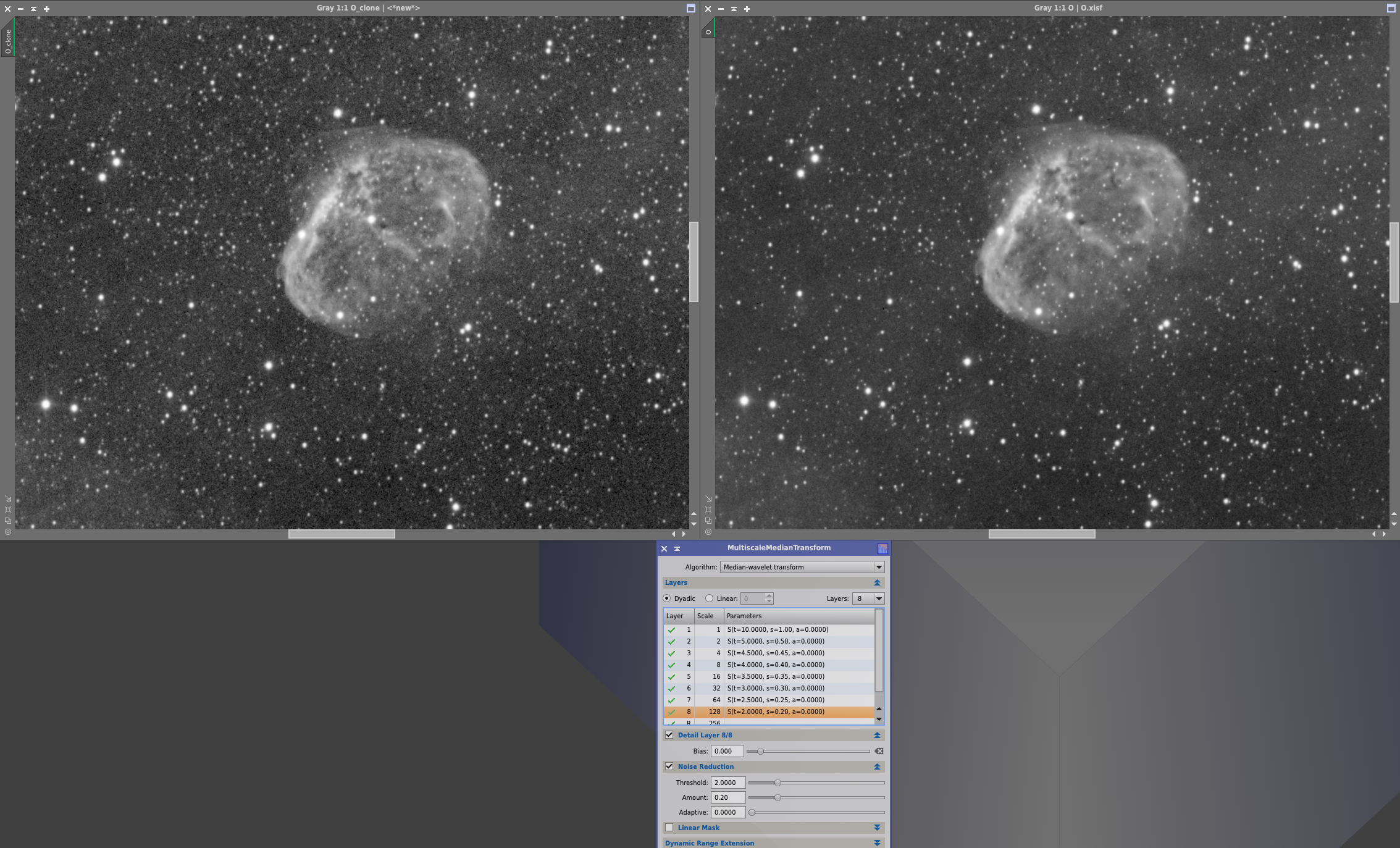
Task: Click the Threshold slider handle
Action: 778,783
